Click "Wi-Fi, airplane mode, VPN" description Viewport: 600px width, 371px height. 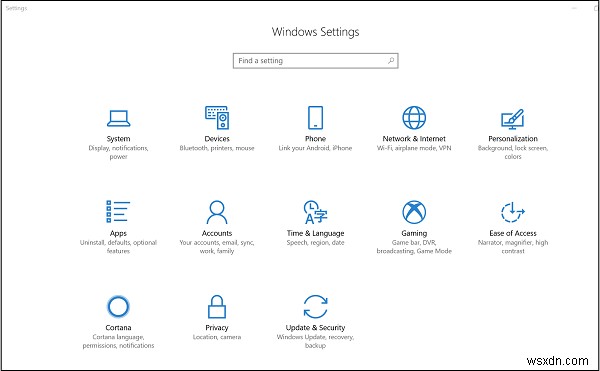pos(414,148)
